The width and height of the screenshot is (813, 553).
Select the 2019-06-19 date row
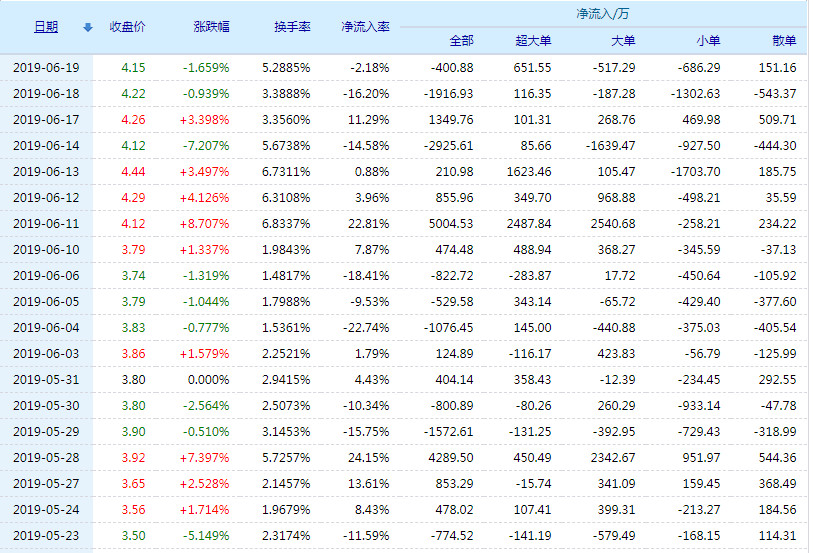click(x=46, y=68)
